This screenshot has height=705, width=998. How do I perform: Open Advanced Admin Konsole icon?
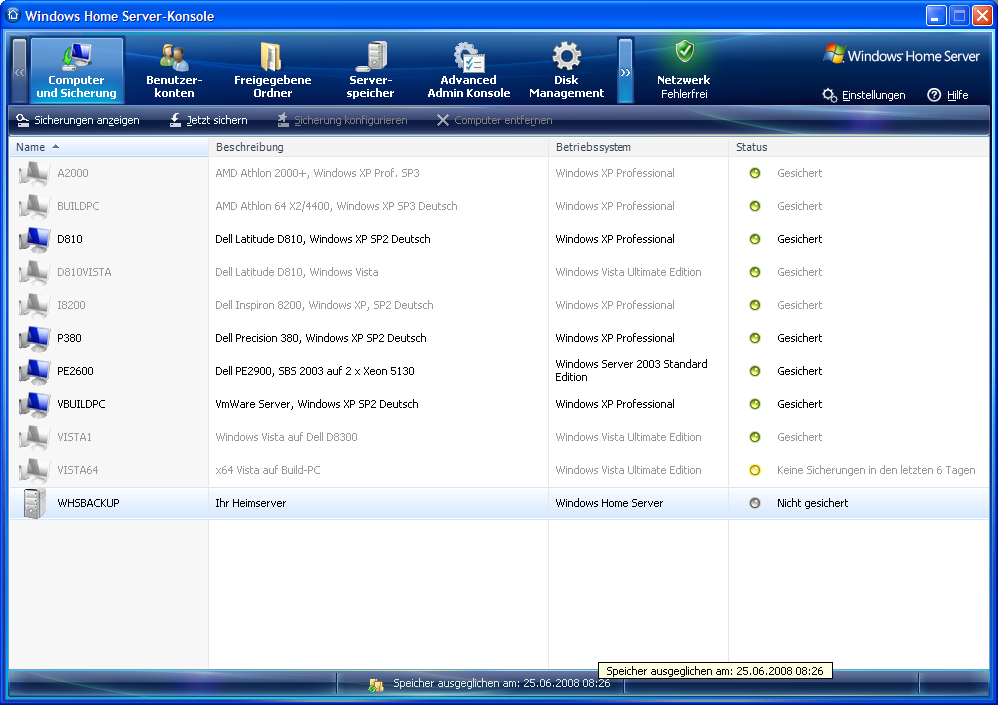coord(468,56)
